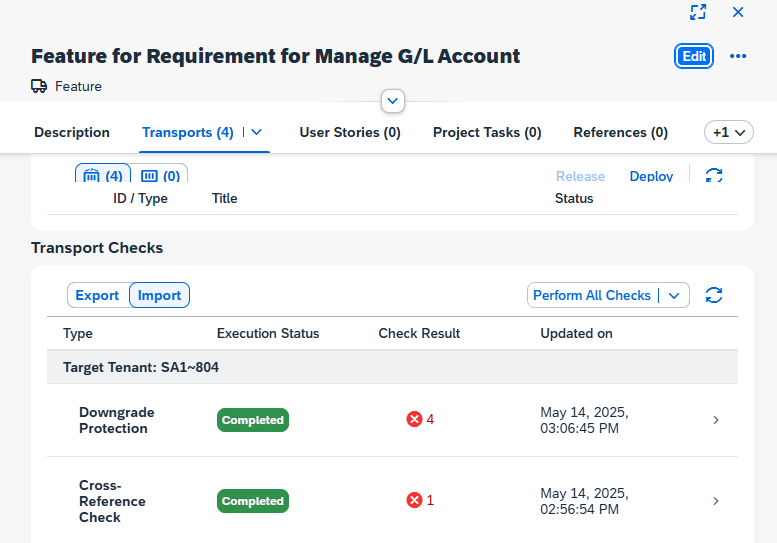Click the Execution Status column header

click(268, 333)
